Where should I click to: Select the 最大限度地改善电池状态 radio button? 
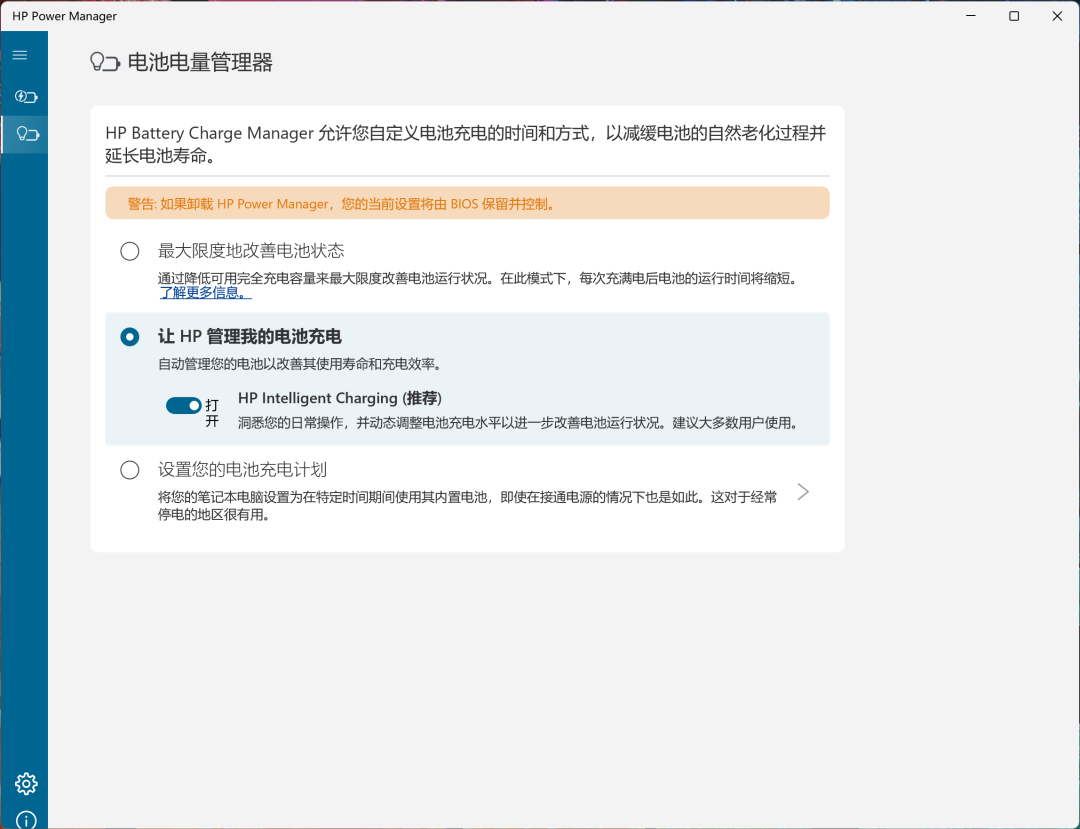(x=129, y=251)
